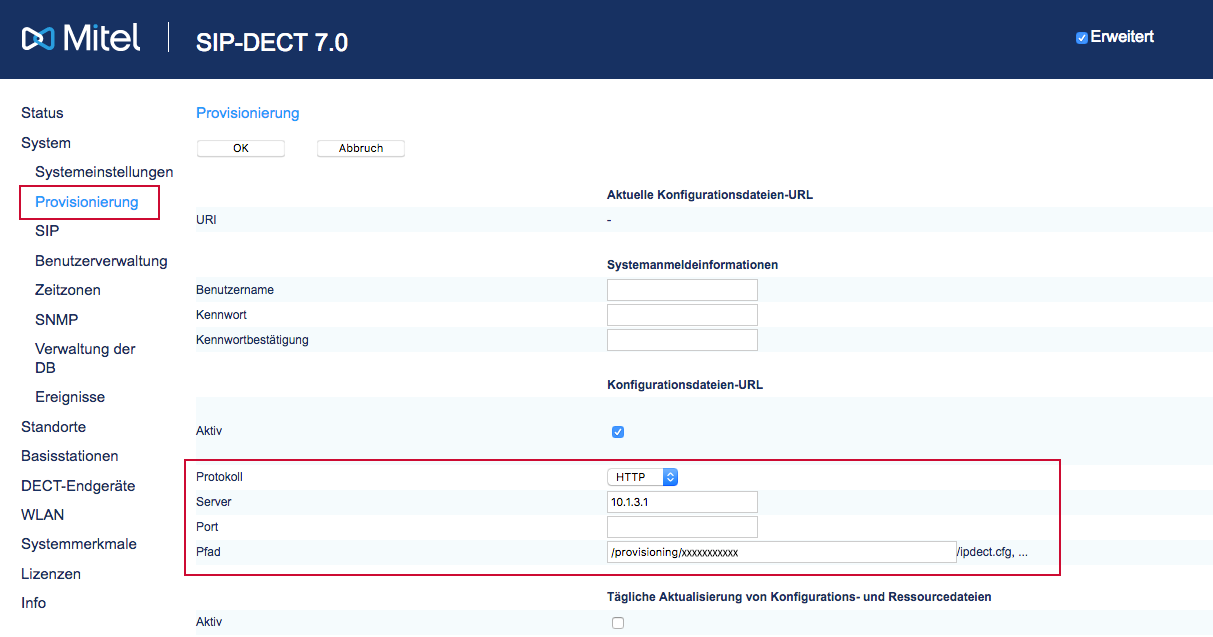Viewport: 1213px width, 637px height.
Task: Open SNMP settings
Action: click(x=56, y=320)
